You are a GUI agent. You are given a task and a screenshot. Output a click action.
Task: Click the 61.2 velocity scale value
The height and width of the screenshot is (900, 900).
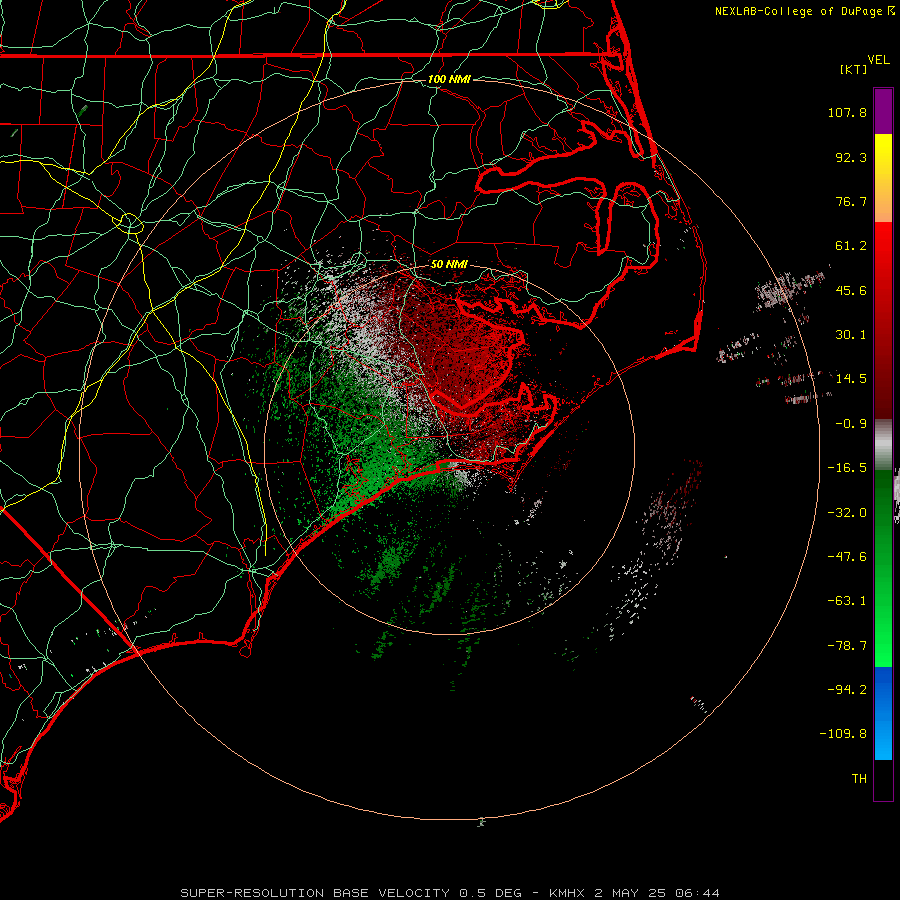point(851,246)
